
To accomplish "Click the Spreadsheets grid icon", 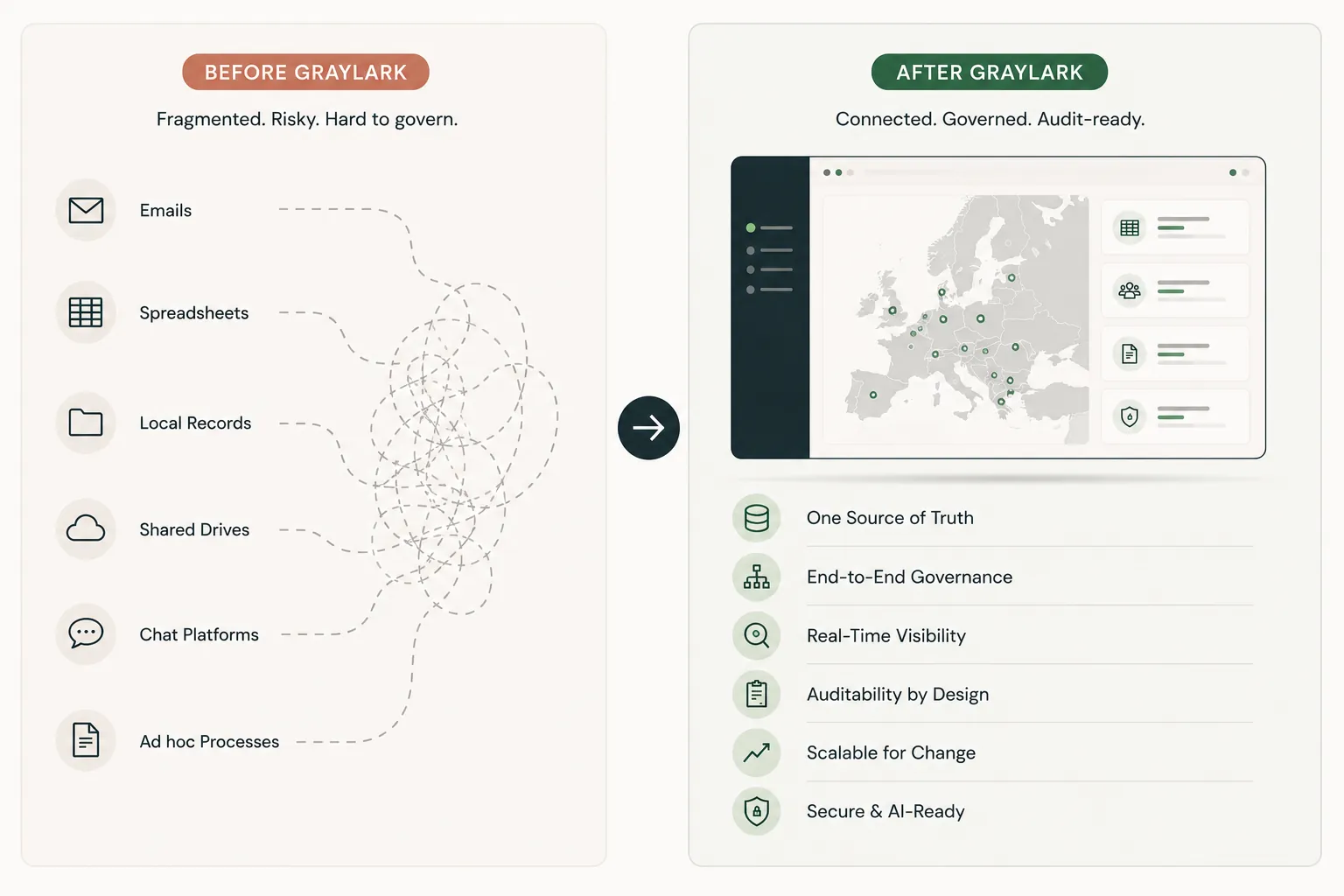I will tap(86, 312).
